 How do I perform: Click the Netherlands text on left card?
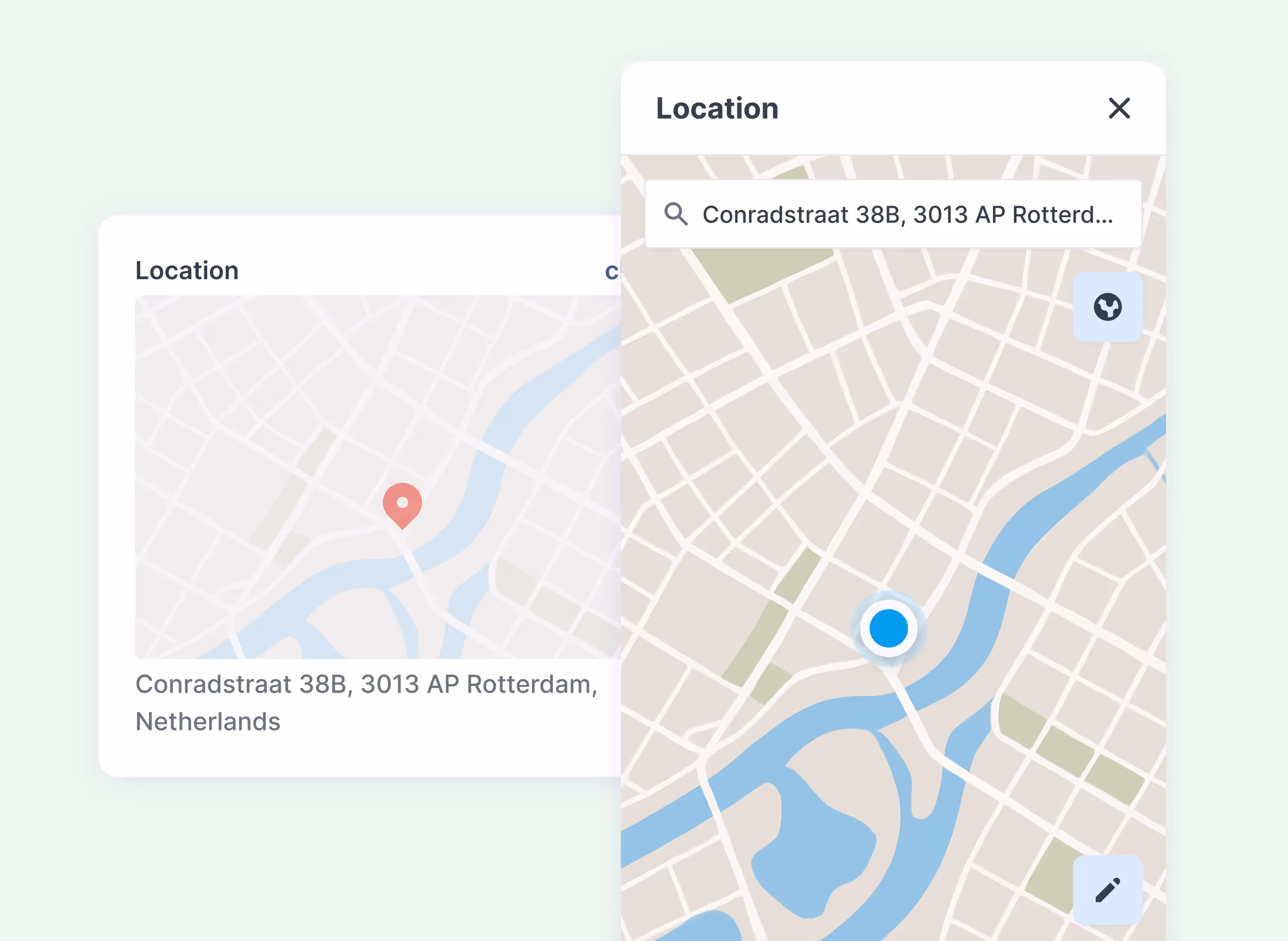pos(208,722)
